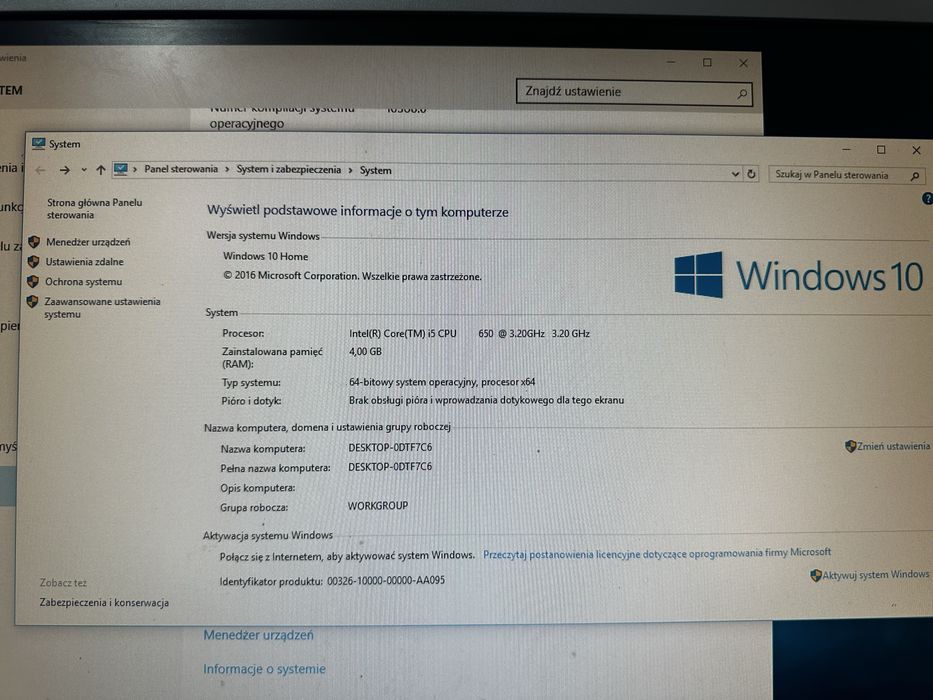Click Połącz się z Internetem activation text
This screenshot has height=700, width=933.
[347, 556]
